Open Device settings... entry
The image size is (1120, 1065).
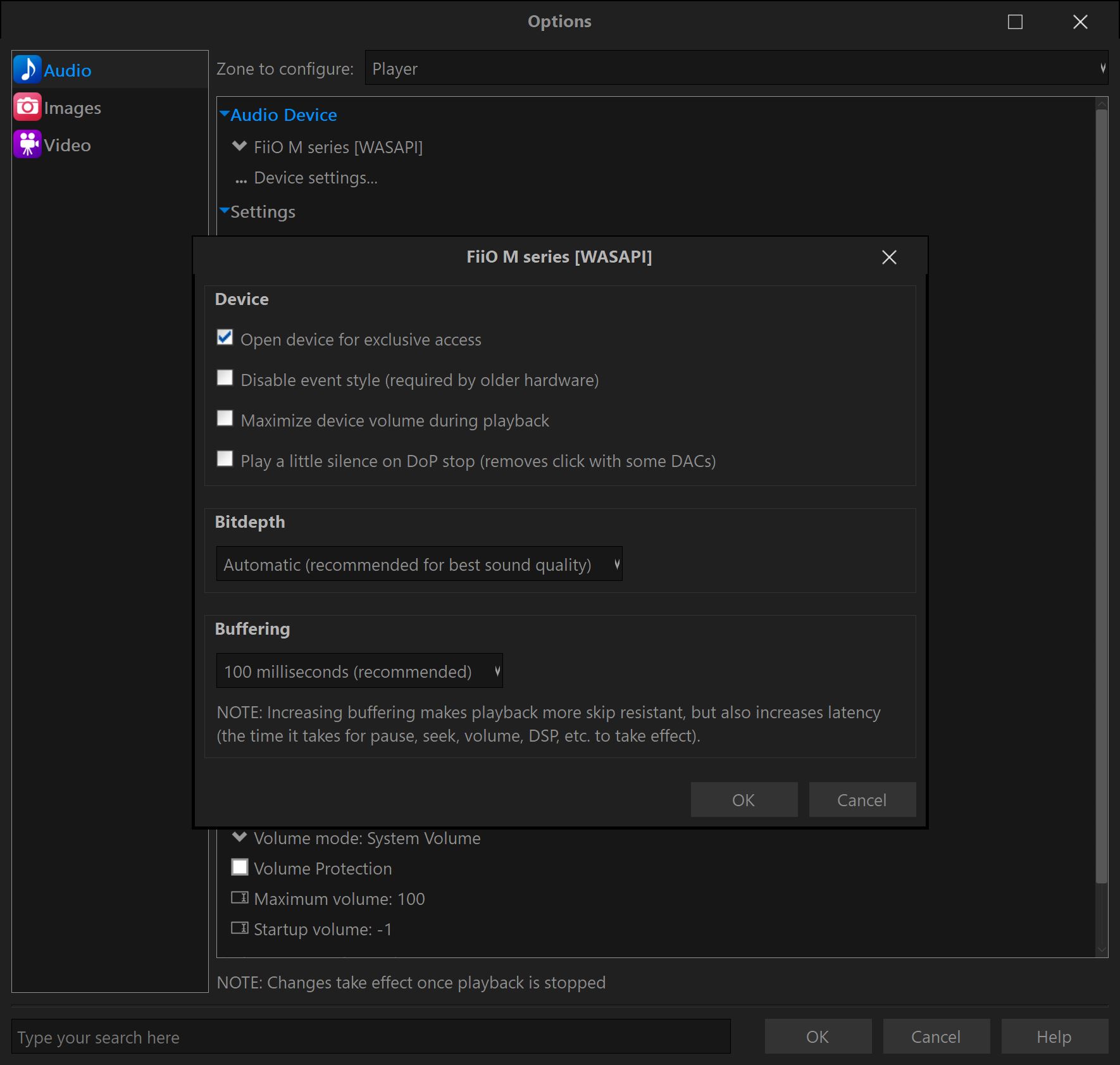[x=316, y=178]
